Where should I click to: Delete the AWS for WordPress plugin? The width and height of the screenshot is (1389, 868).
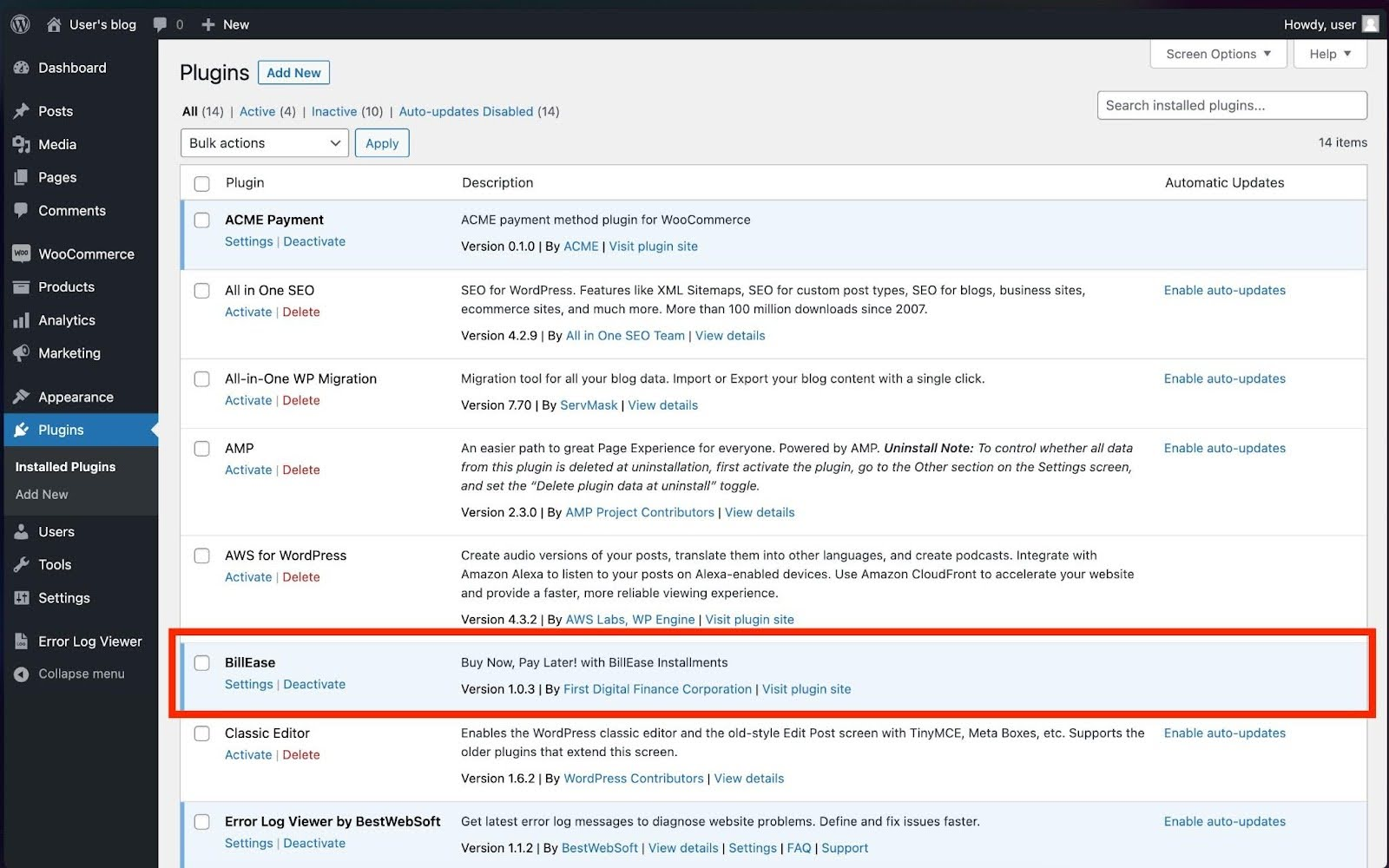point(301,577)
